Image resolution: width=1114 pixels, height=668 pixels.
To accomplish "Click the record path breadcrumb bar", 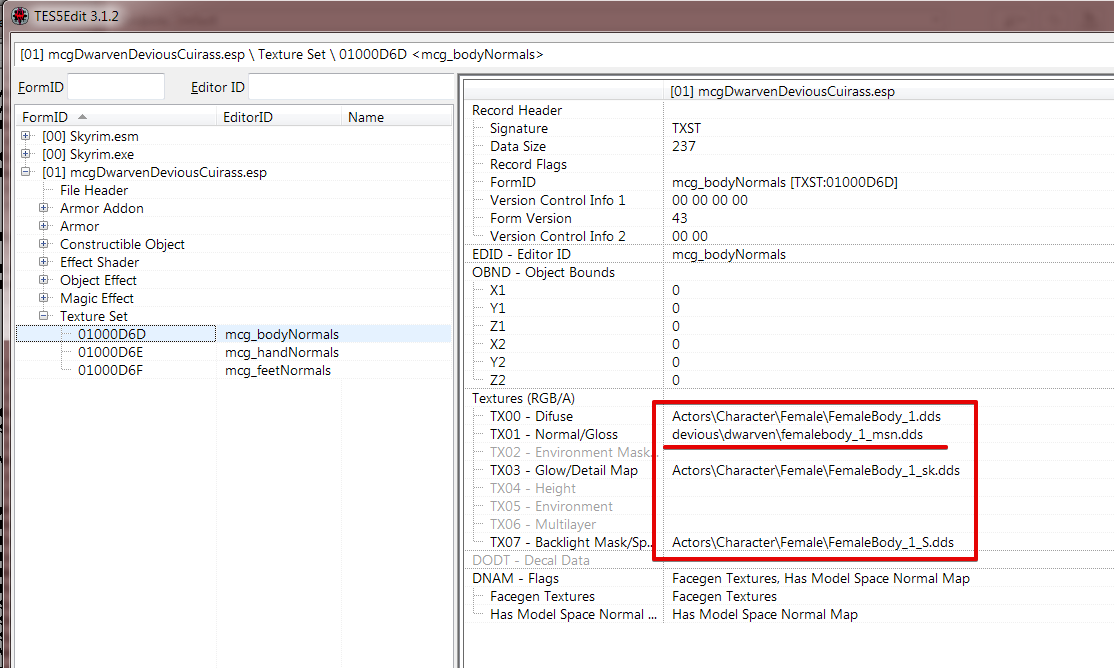I will click(x=564, y=55).
